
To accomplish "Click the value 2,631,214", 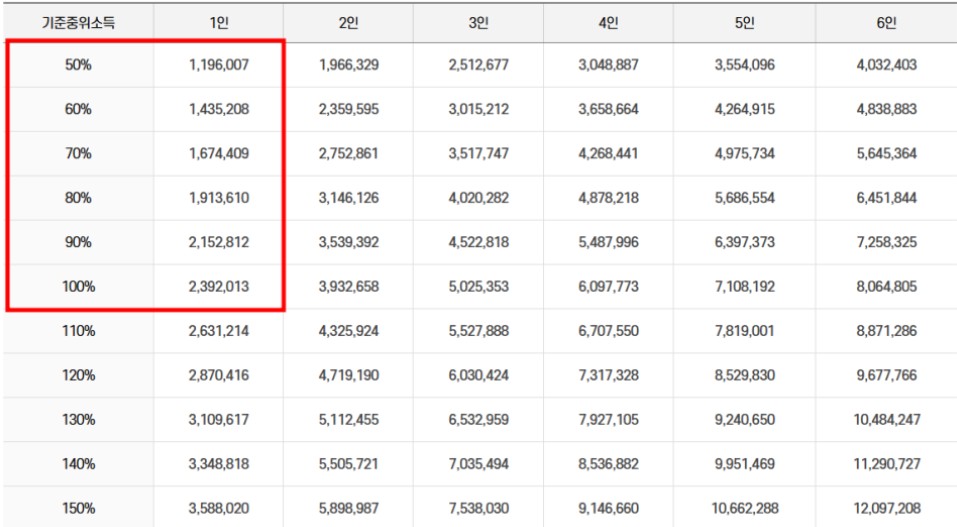I will point(218,331).
